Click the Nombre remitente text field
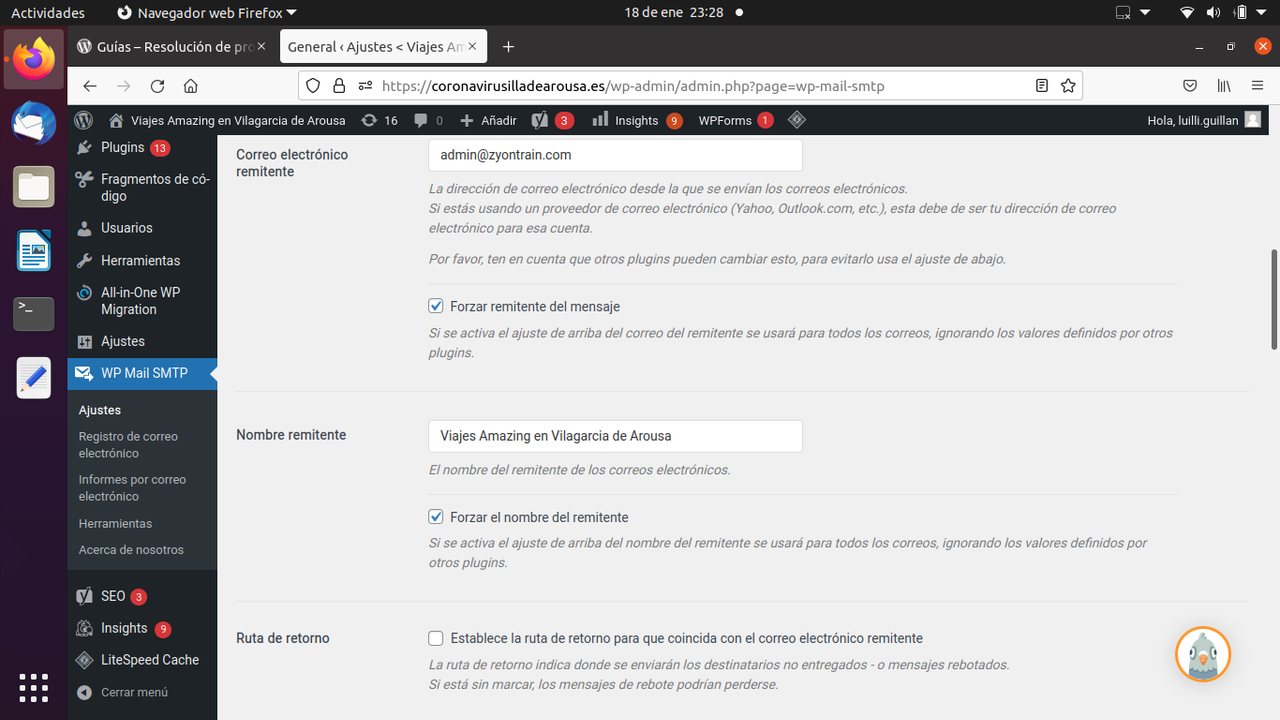The height and width of the screenshot is (720, 1280). pyautogui.click(x=615, y=436)
